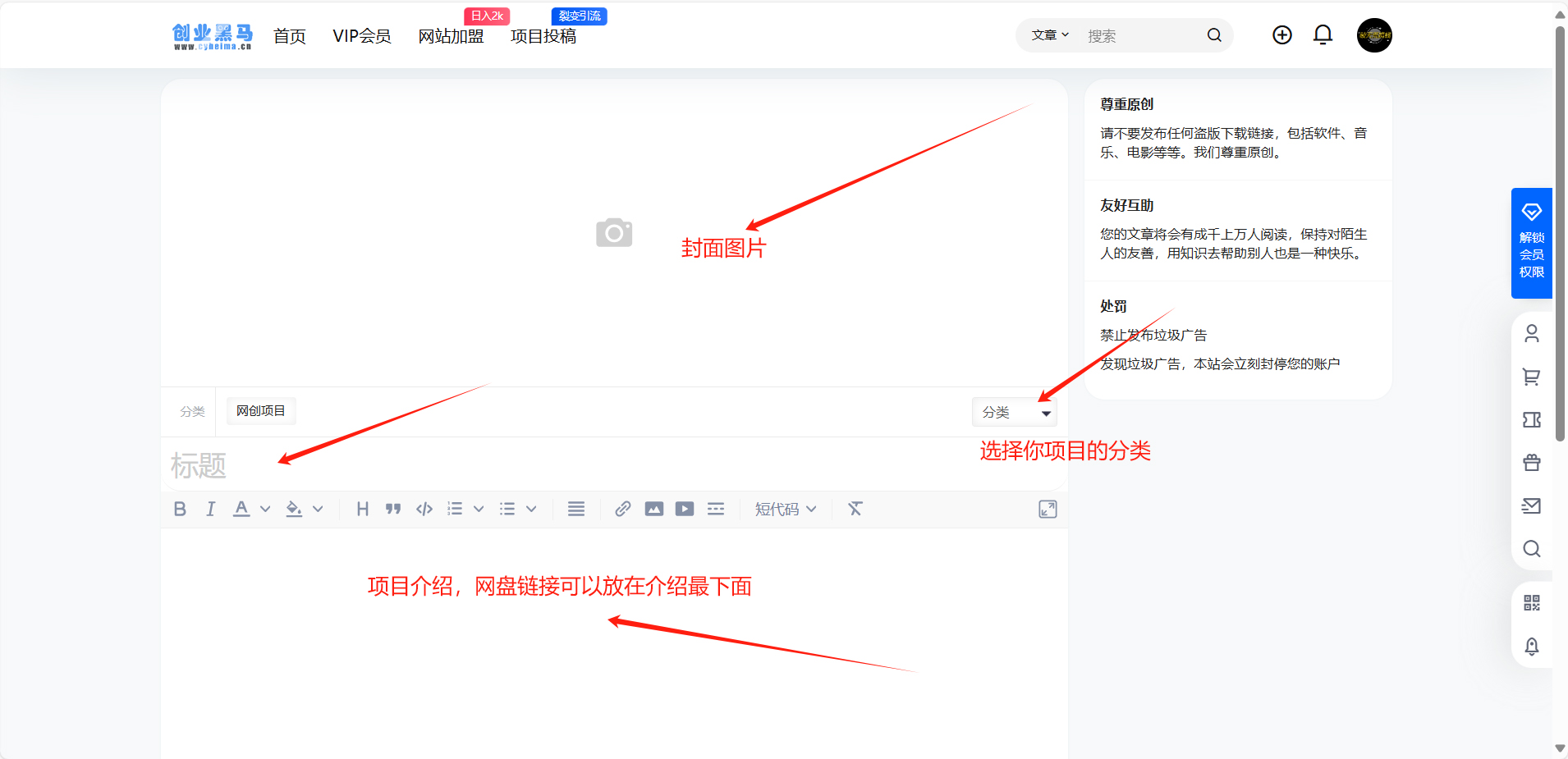1568x759 pixels.
Task: Insert a hyperlink in the article
Action: [x=621, y=509]
